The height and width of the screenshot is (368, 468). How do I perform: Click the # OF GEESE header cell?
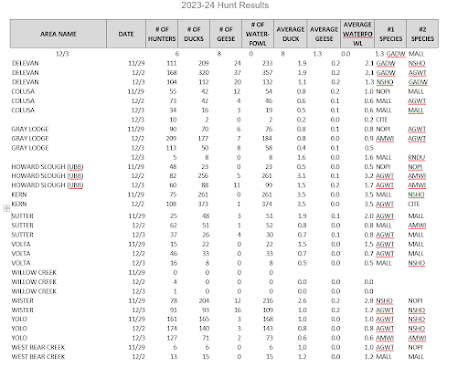coord(226,34)
